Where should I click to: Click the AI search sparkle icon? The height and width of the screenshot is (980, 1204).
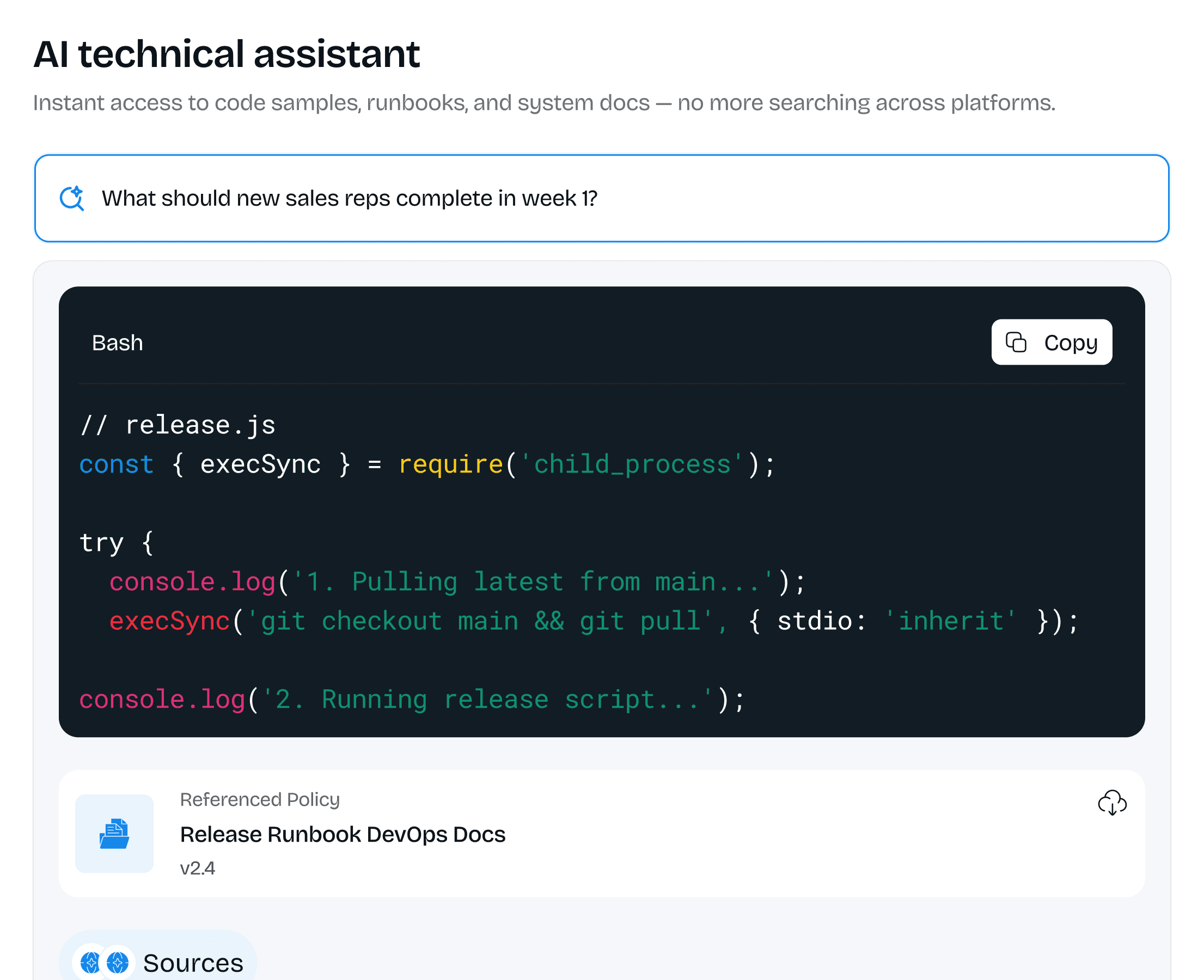pyautogui.click(x=72, y=198)
